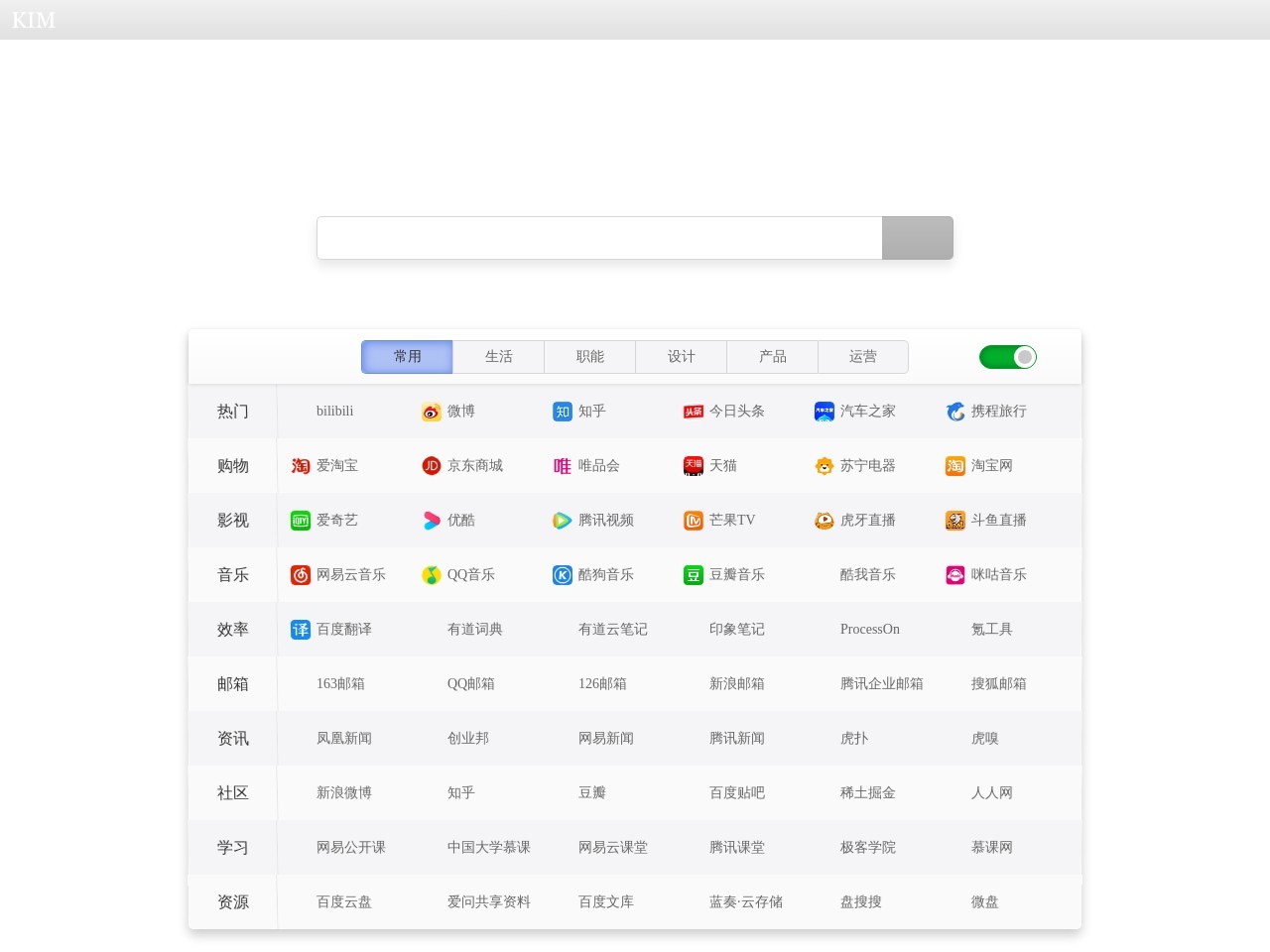Click the 腾讯视频 play icon

tap(563, 521)
